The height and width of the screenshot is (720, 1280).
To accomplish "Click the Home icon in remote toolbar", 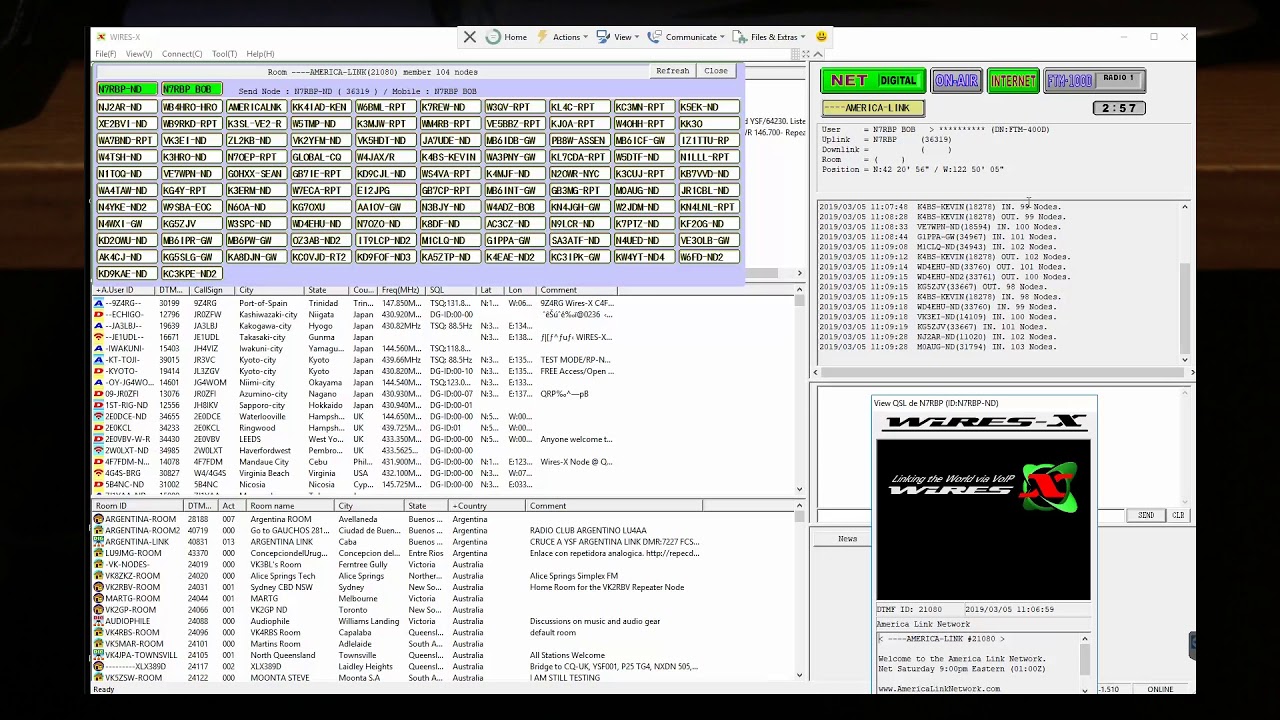I will 506,37.
